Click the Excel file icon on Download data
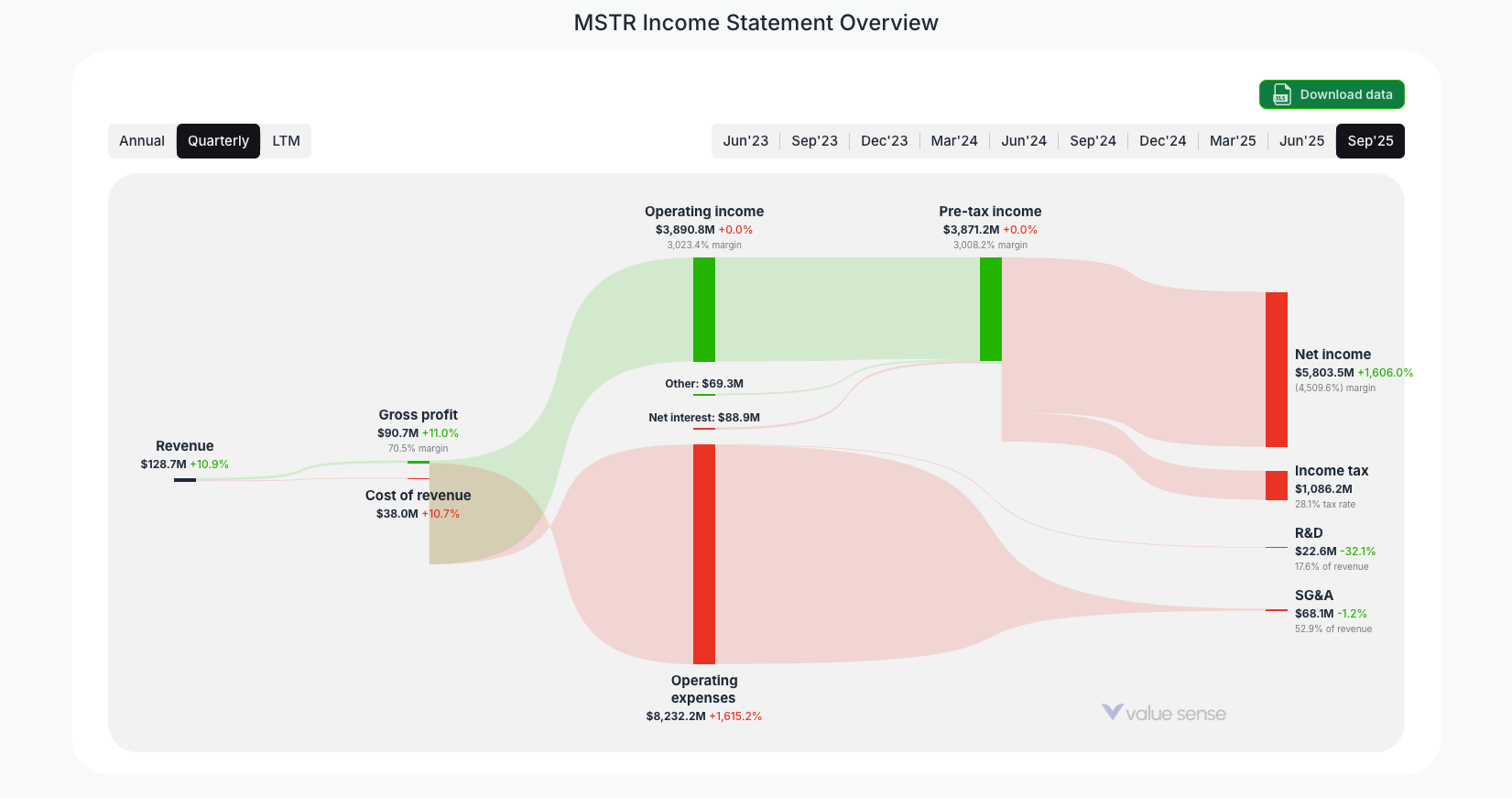 pos(1281,94)
